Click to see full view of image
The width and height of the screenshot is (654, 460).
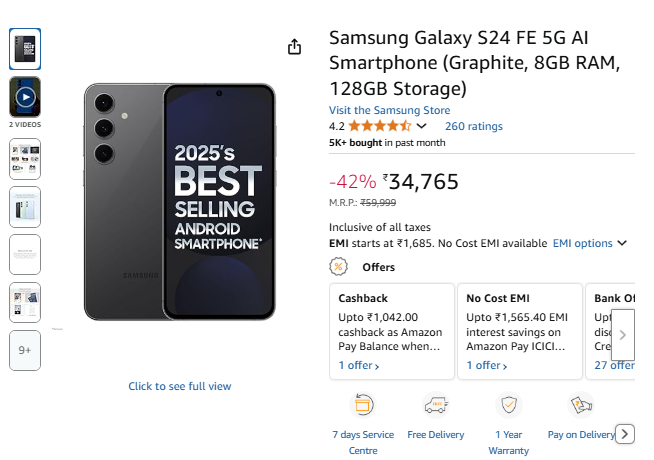179,386
